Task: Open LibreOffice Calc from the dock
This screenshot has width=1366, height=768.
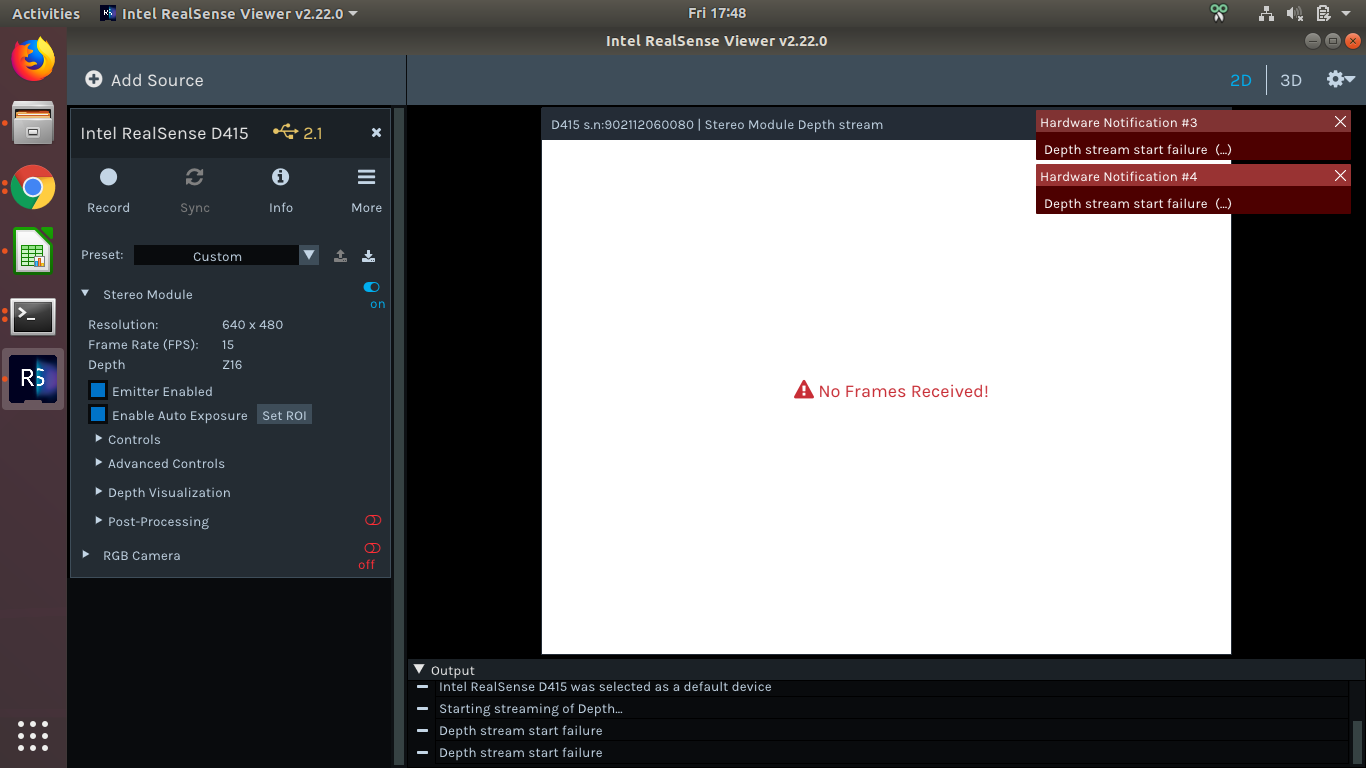Action: pos(33,251)
